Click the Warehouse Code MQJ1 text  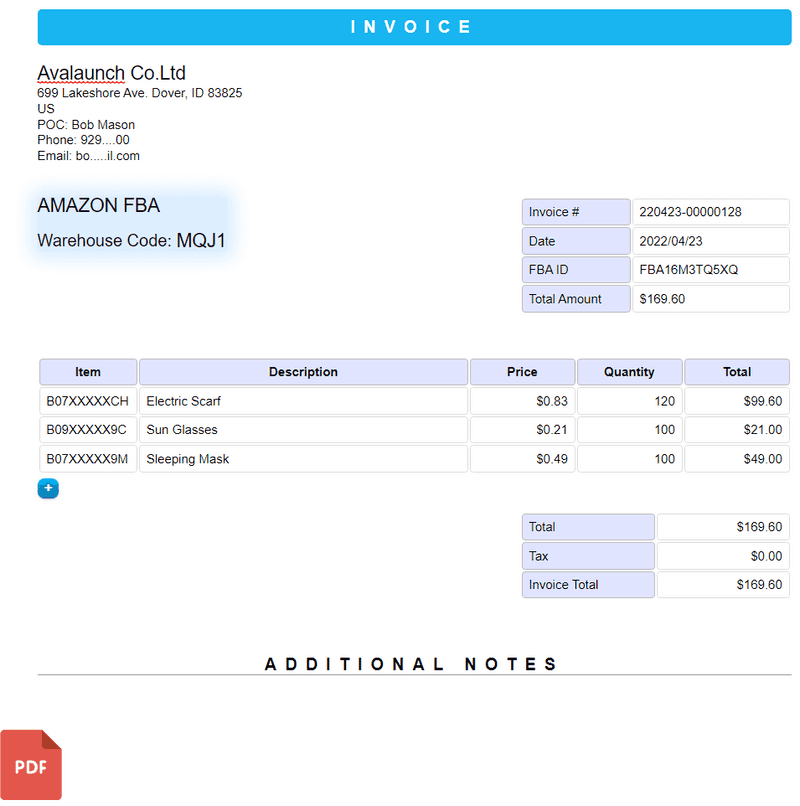tap(132, 240)
